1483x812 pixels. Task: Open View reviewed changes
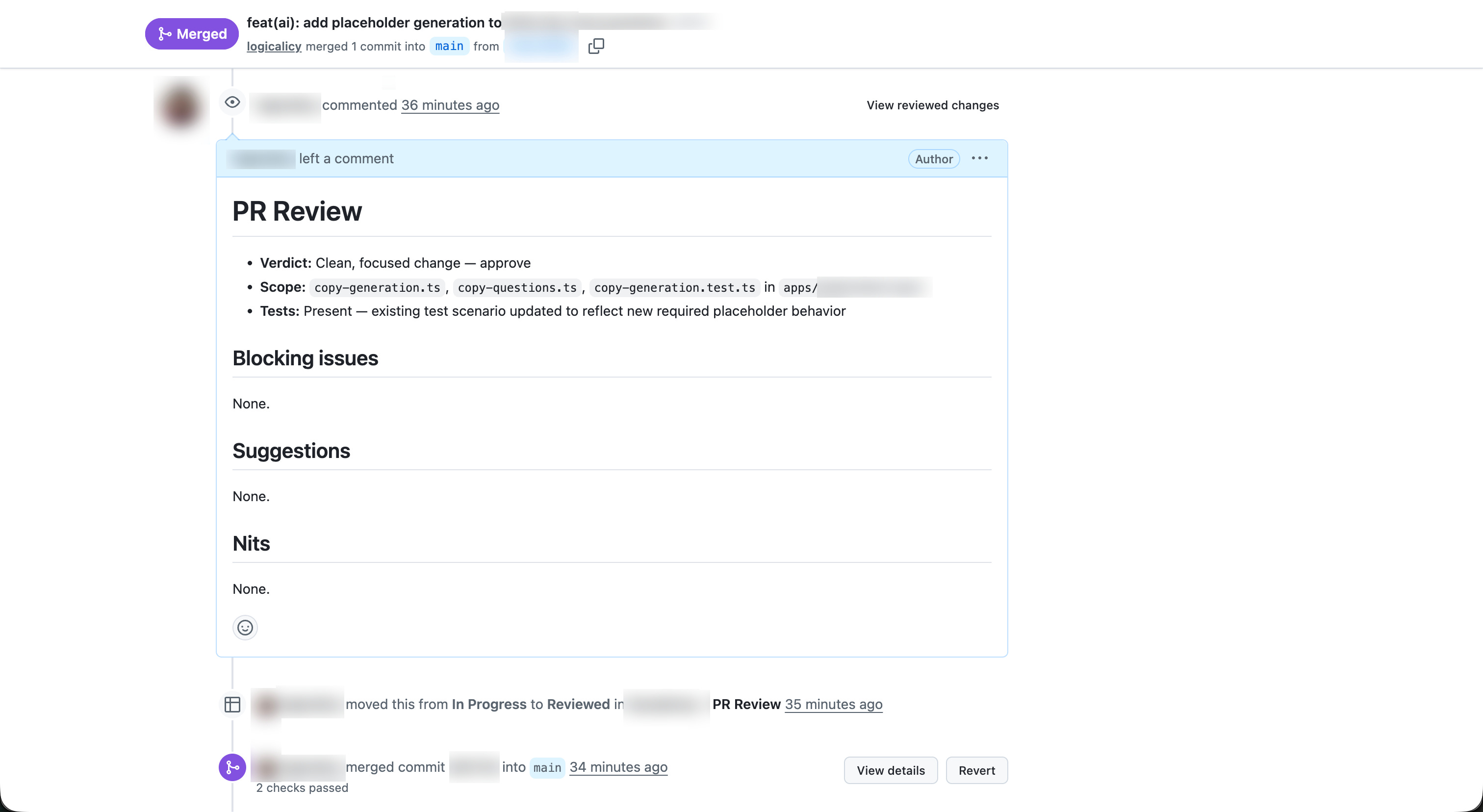coord(932,105)
